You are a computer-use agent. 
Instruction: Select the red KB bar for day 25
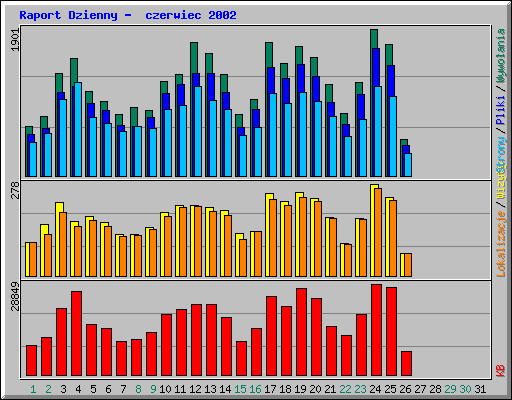pos(391,331)
